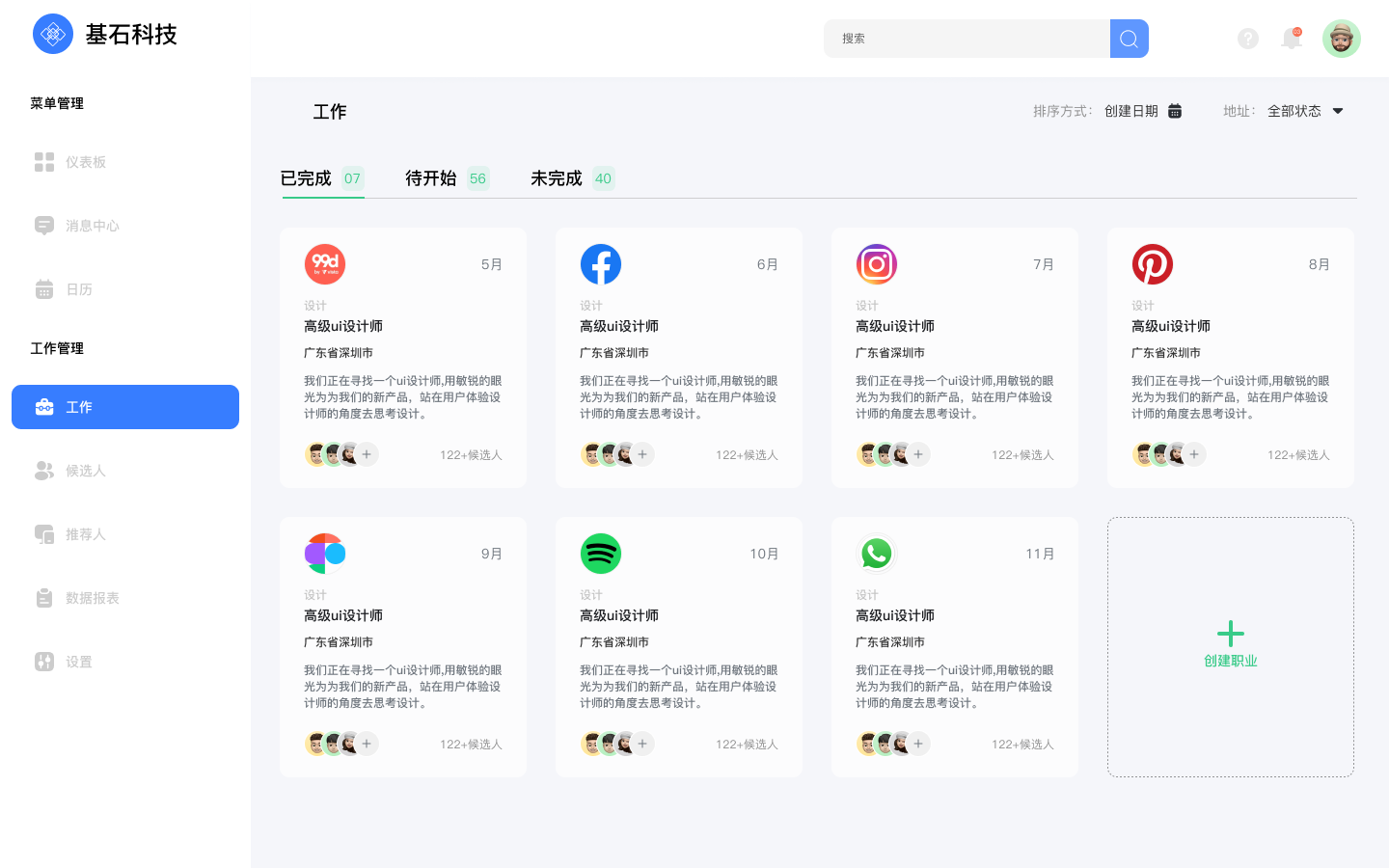Open 高级ui设计师 title on 5月 card
Screen dimensions: 1389x868
pos(343,326)
